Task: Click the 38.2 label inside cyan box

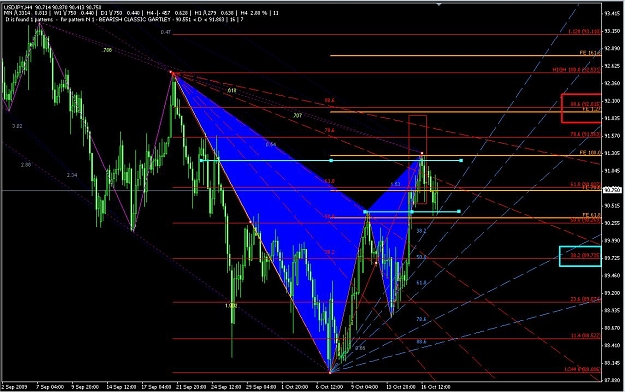Action: pos(585,255)
